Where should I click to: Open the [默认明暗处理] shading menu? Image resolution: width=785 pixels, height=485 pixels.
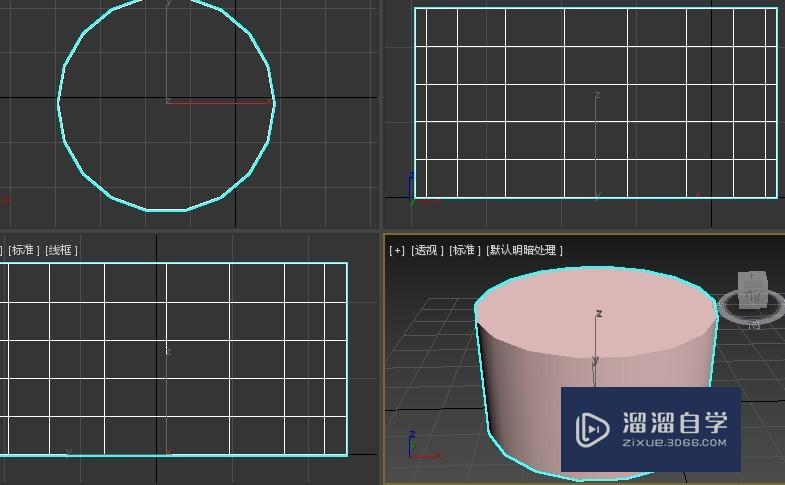click(x=524, y=250)
